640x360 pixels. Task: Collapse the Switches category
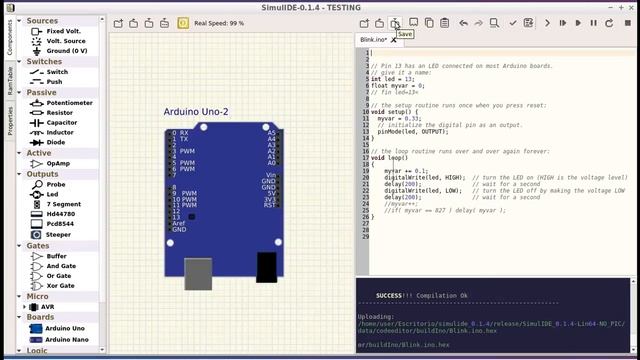point(19,61)
